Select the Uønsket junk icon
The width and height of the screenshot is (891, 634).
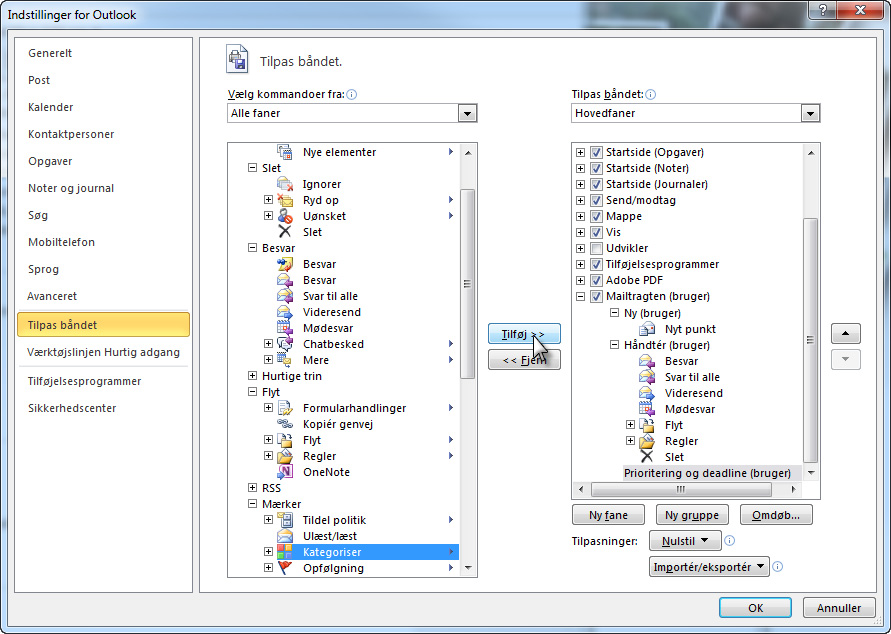click(x=285, y=216)
